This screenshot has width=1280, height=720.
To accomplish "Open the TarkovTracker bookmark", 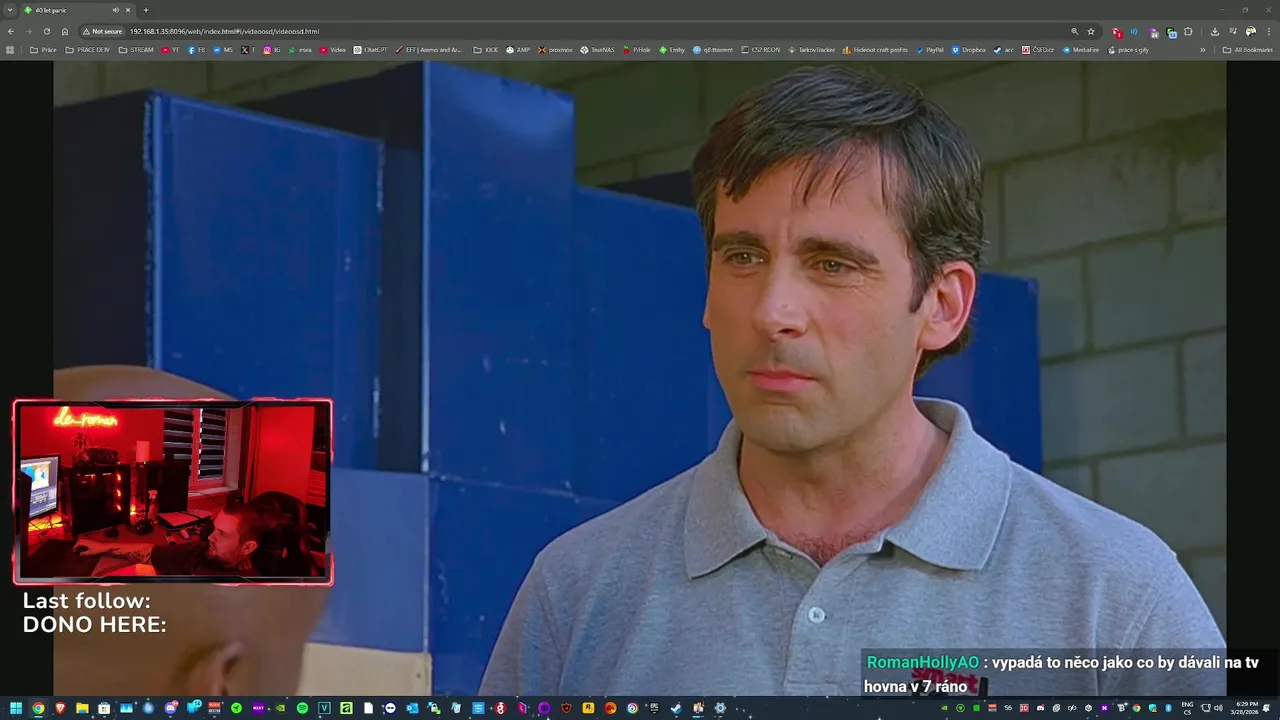I will pos(811,49).
